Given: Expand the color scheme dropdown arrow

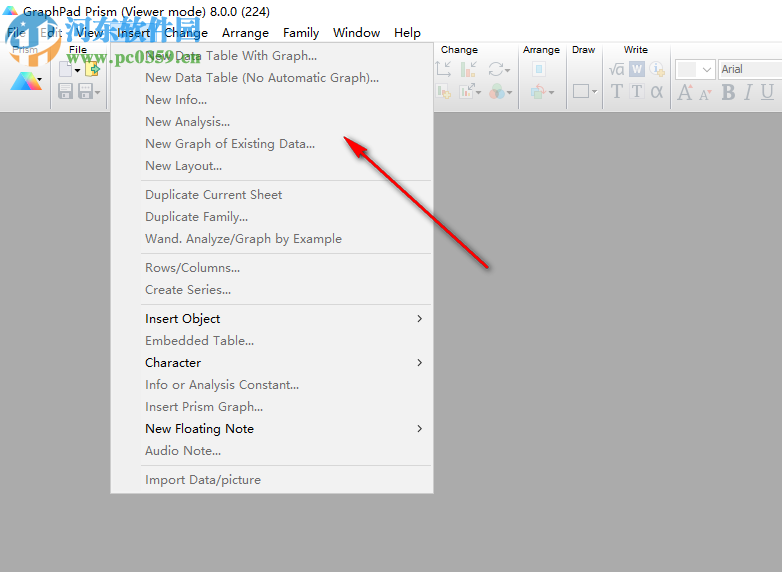Looking at the screenshot, I should click(509, 92).
